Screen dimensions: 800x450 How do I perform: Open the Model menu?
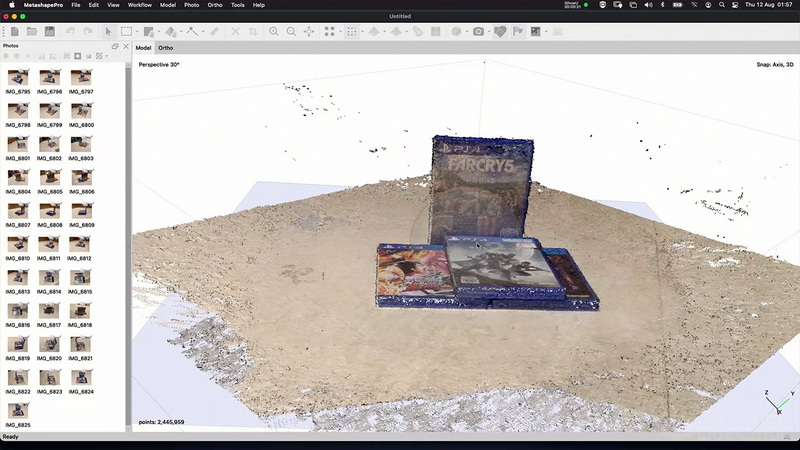click(x=167, y=5)
